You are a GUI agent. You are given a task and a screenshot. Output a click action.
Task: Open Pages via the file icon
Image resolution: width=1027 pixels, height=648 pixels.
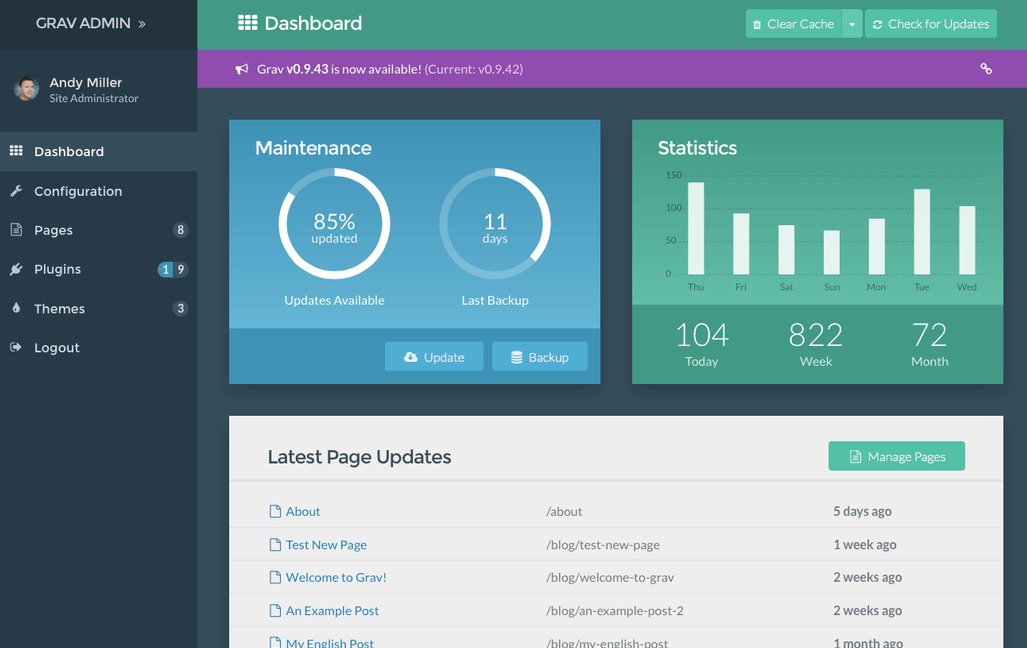click(x=14, y=229)
